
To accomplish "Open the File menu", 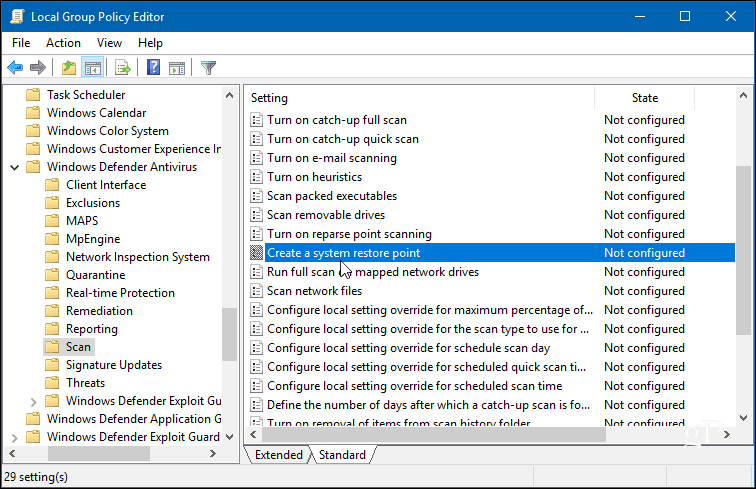I will pos(21,43).
